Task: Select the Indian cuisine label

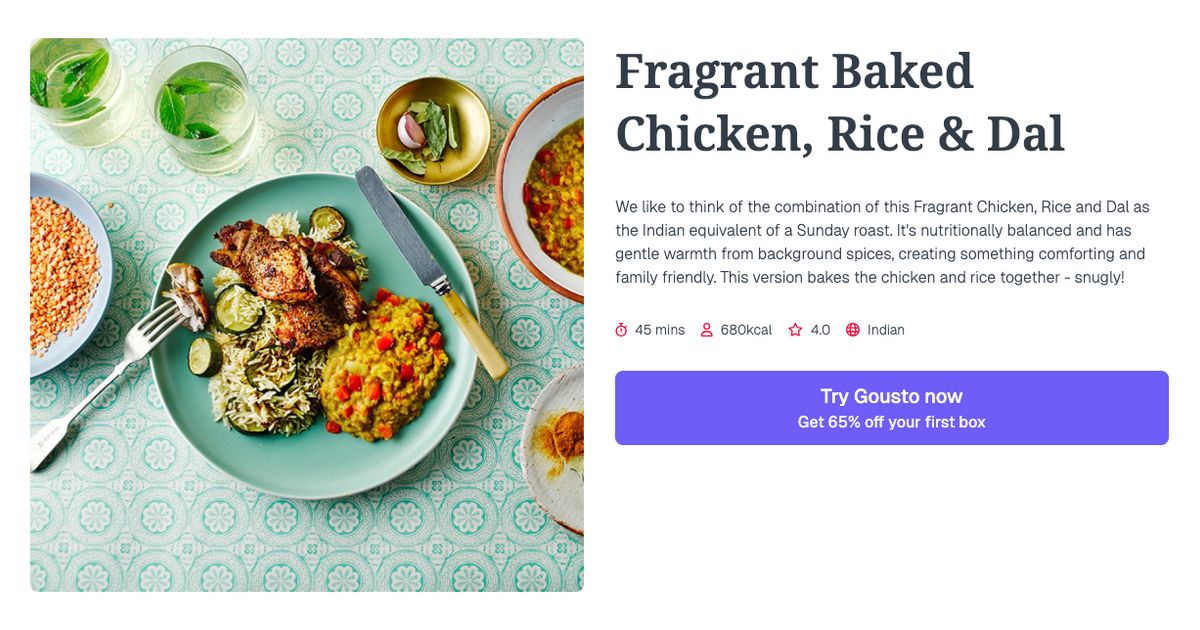Action: click(x=887, y=329)
